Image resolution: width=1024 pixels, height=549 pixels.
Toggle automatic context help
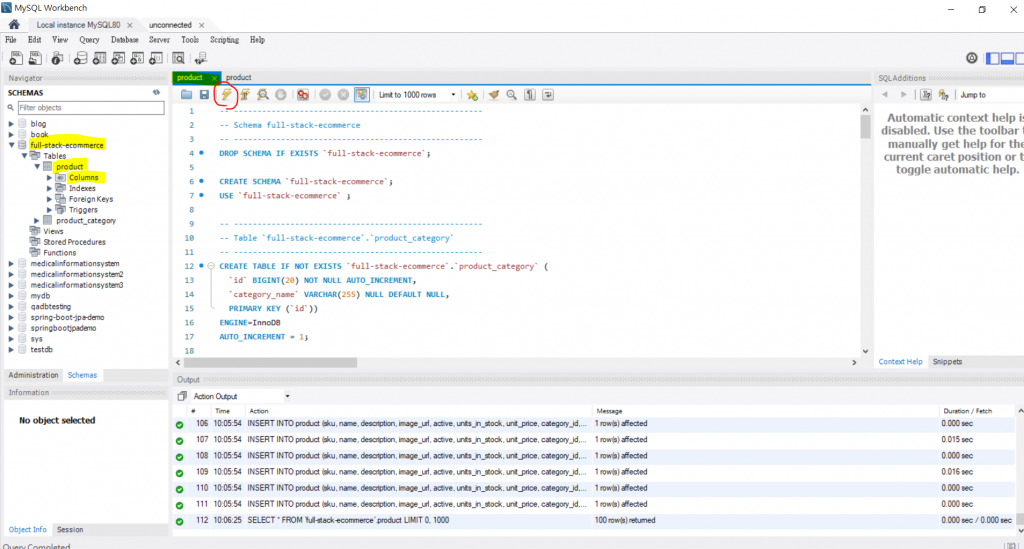tap(944, 95)
